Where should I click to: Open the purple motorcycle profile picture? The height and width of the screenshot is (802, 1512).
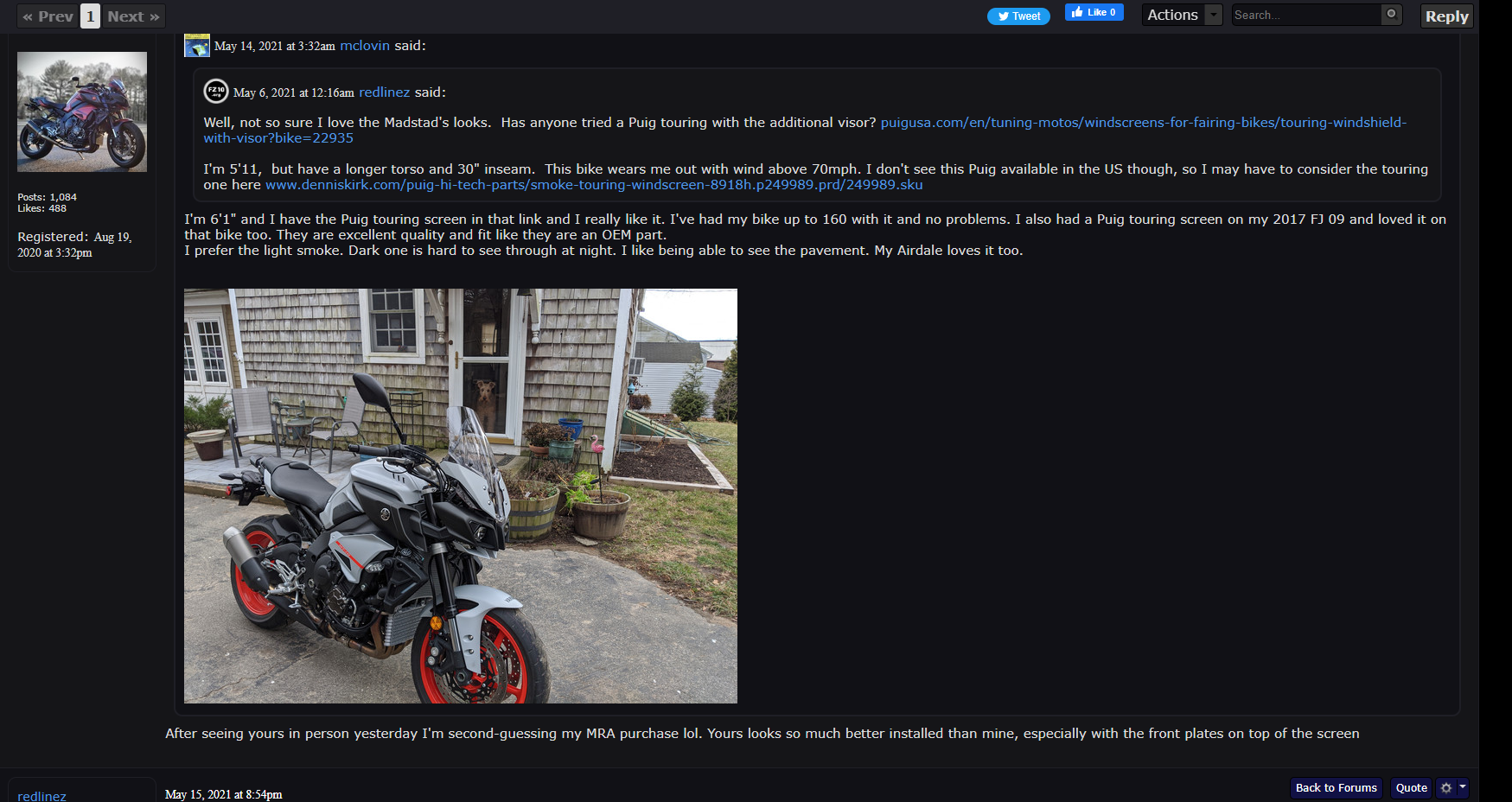(82, 111)
